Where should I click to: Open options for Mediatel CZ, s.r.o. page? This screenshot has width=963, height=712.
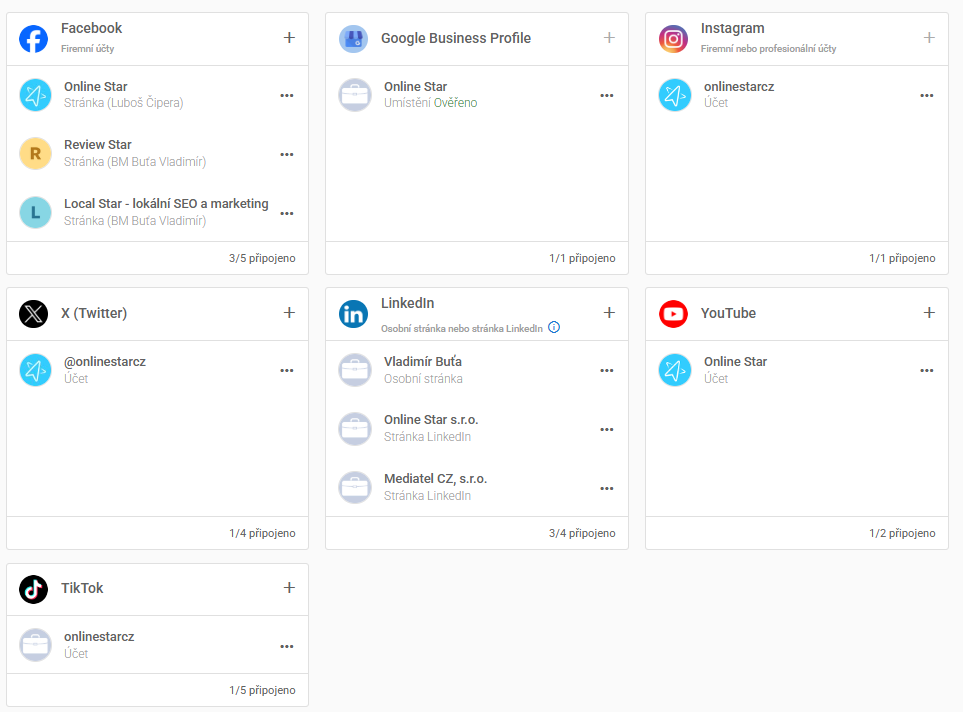click(607, 489)
